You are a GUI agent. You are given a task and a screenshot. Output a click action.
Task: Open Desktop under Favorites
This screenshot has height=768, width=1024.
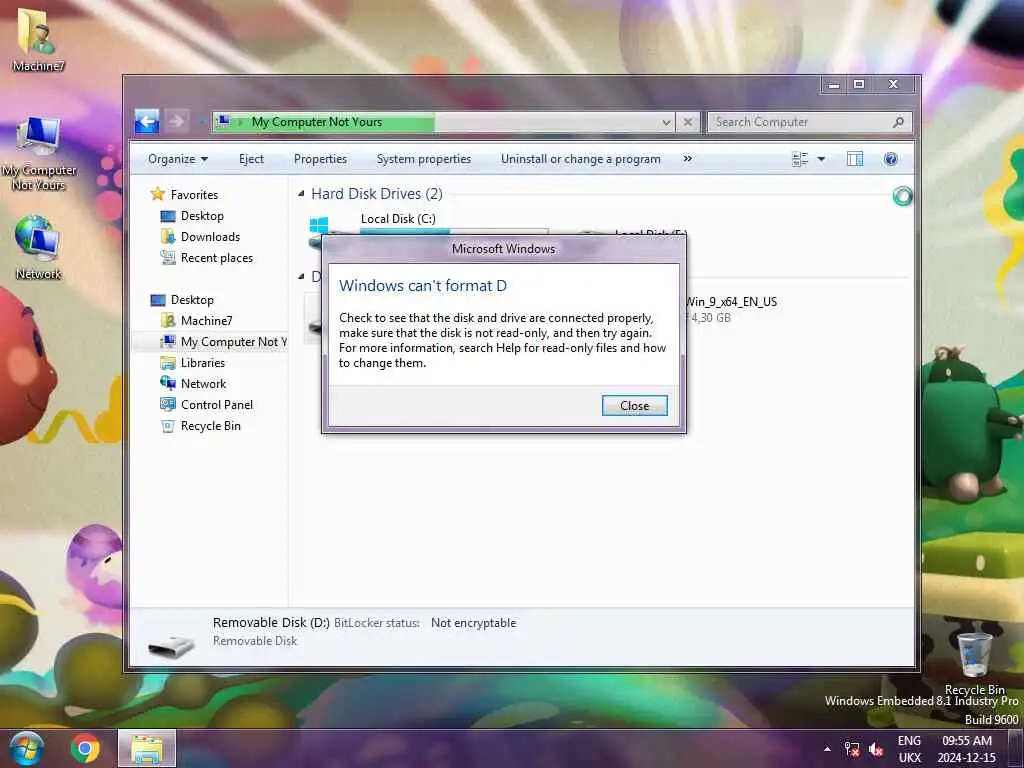click(202, 216)
